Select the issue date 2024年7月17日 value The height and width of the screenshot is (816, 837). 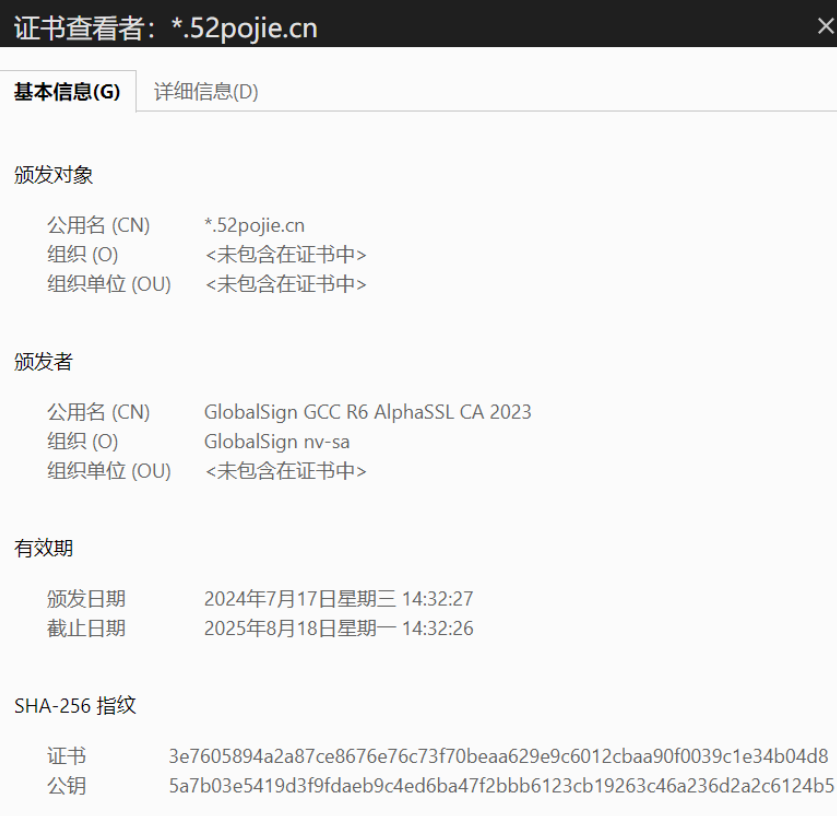pyautogui.click(x=338, y=599)
